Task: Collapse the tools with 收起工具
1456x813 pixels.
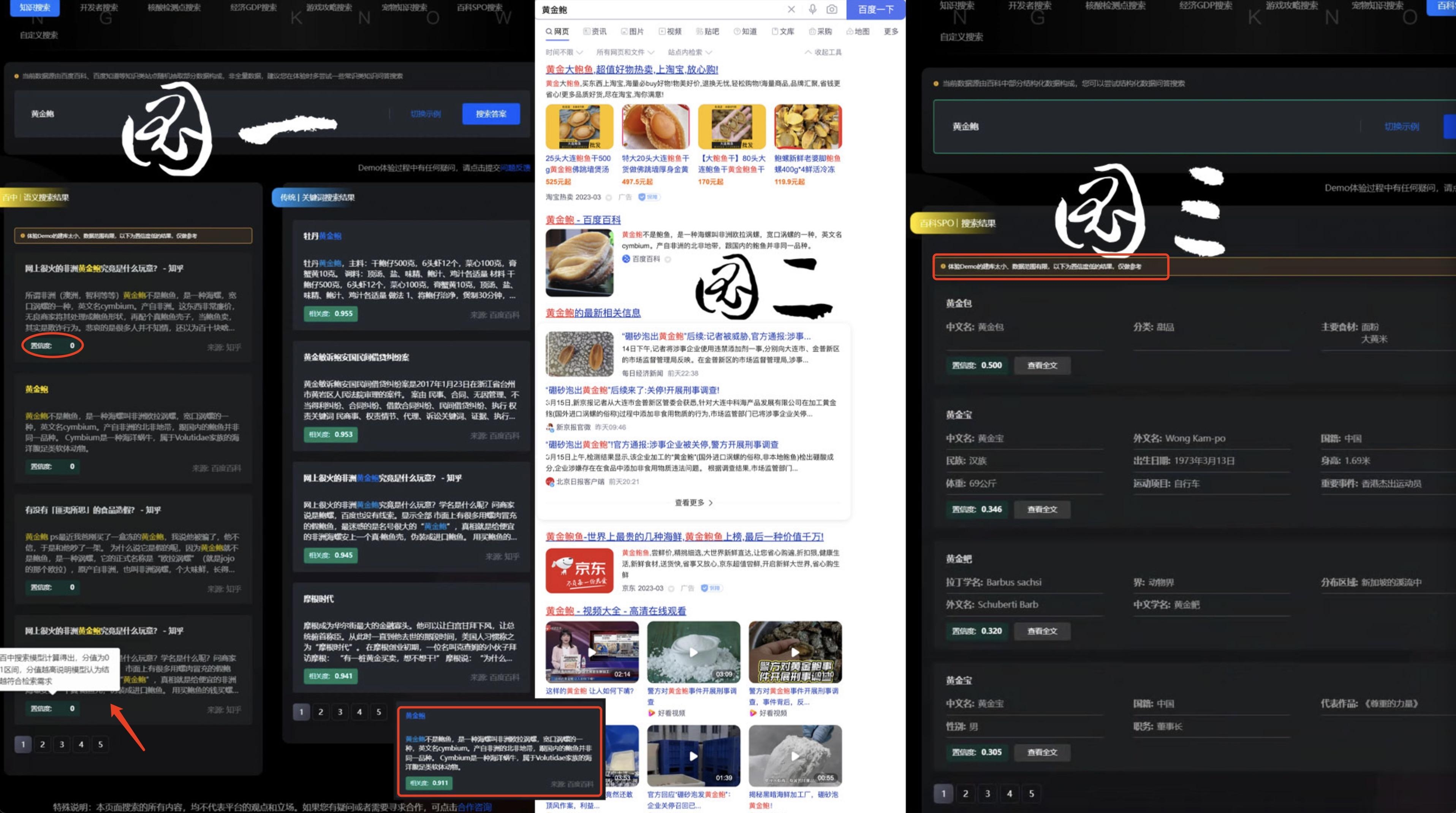Action: [823, 52]
